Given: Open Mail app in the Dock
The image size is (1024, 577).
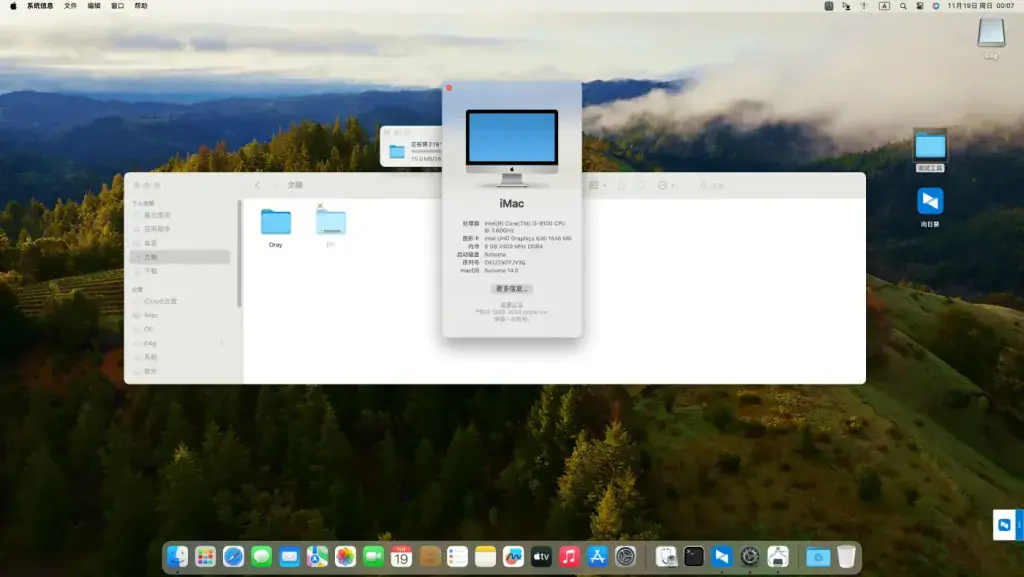Looking at the screenshot, I should coord(289,557).
